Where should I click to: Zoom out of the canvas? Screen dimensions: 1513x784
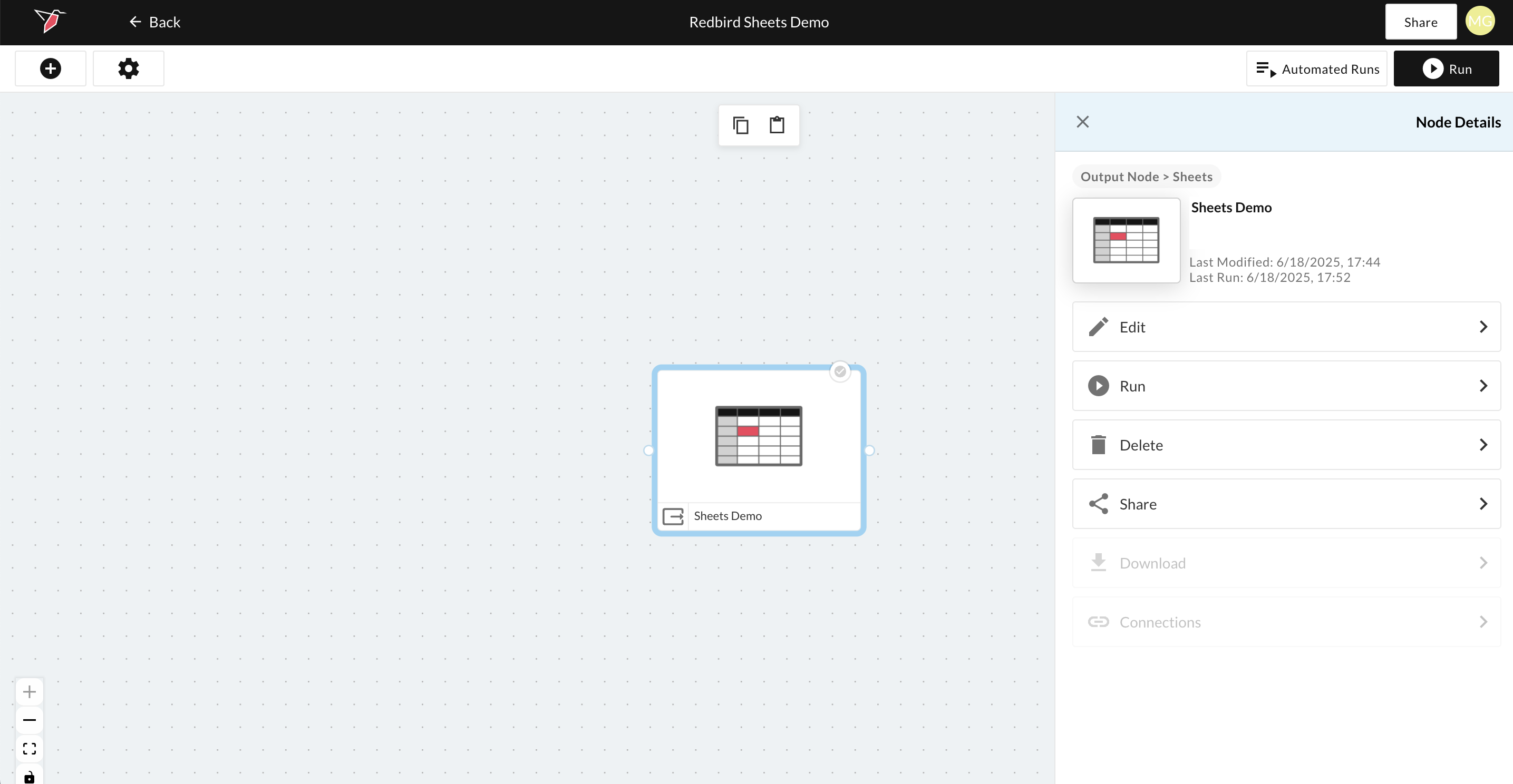coord(30,720)
